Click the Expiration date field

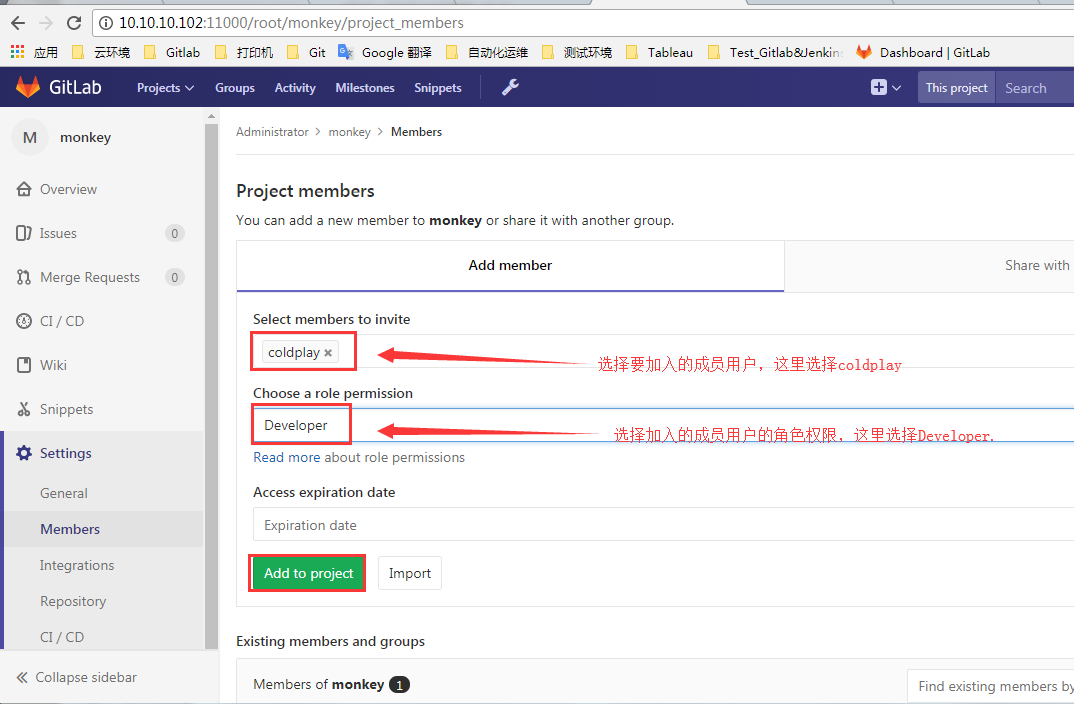tap(663, 525)
